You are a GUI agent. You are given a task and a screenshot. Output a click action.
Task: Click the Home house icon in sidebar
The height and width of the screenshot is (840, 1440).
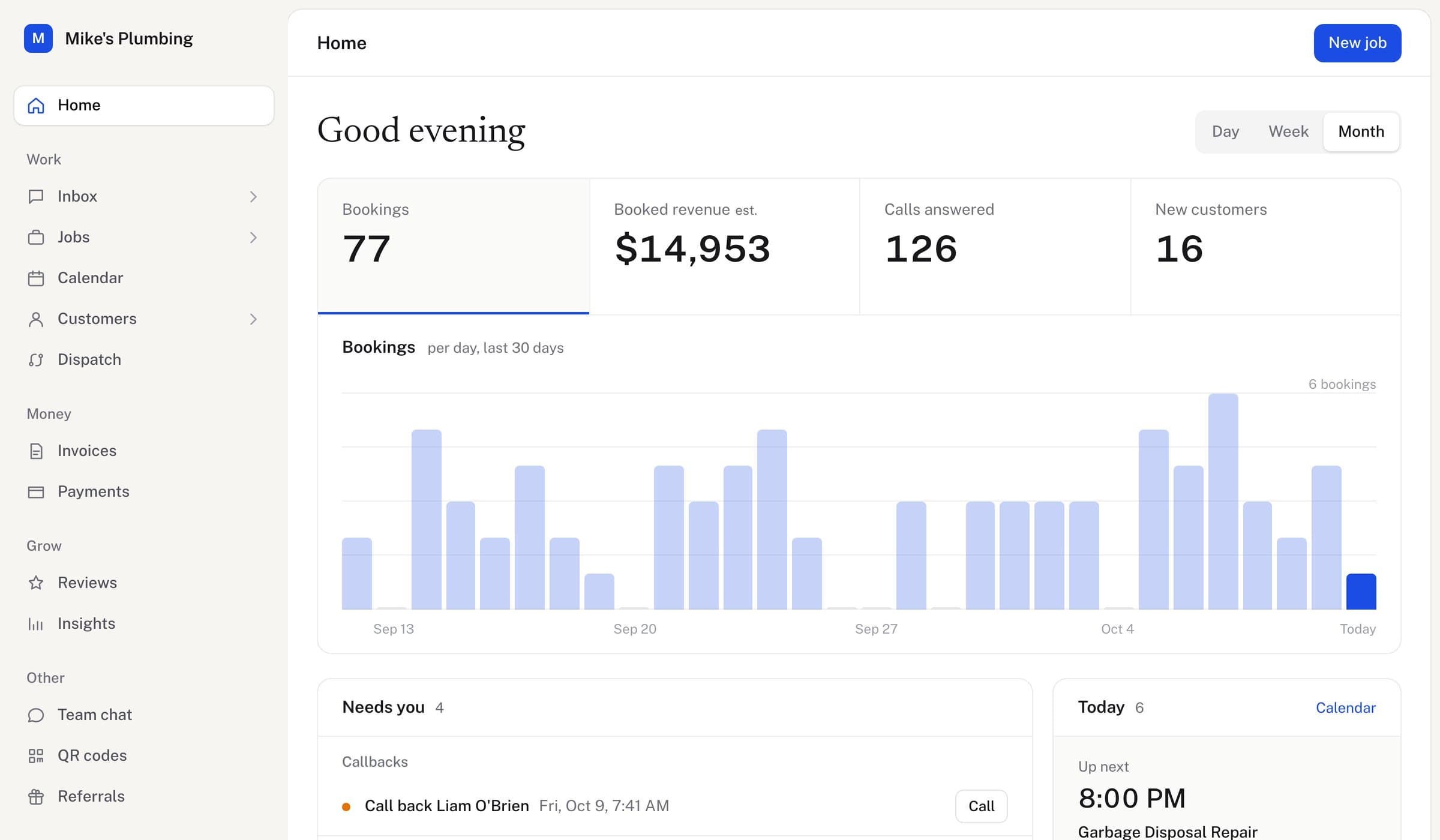(36, 106)
